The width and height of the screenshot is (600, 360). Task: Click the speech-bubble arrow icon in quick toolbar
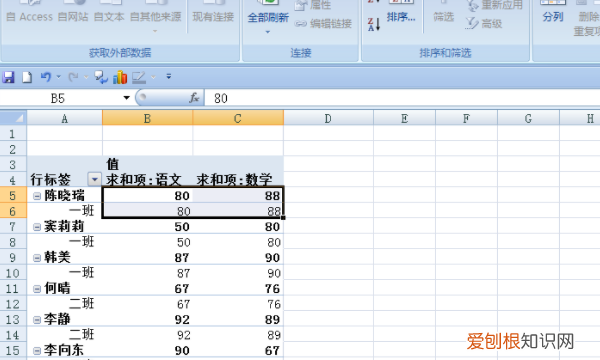(x=101, y=77)
